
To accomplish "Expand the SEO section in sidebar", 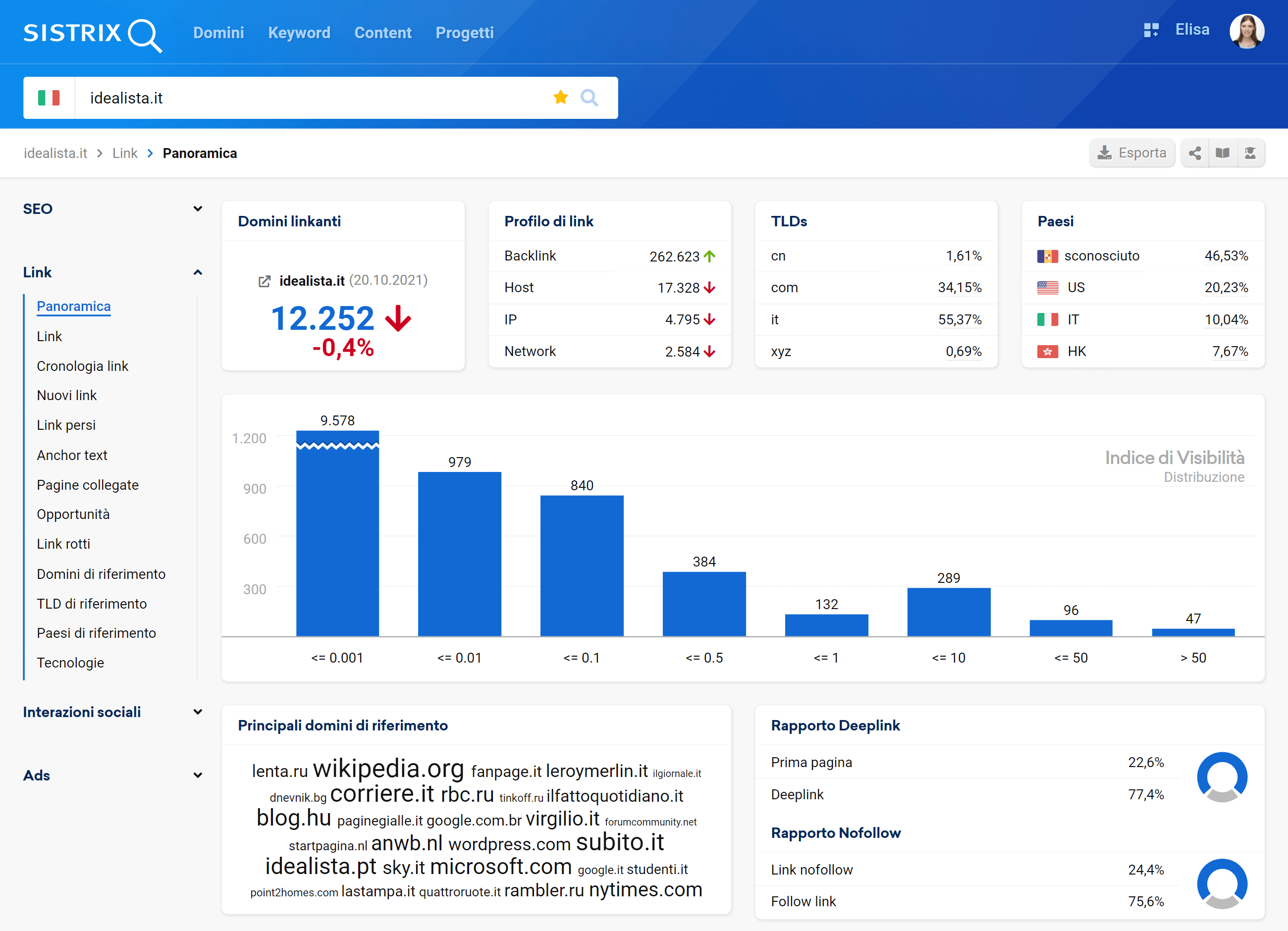I will (x=196, y=209).
